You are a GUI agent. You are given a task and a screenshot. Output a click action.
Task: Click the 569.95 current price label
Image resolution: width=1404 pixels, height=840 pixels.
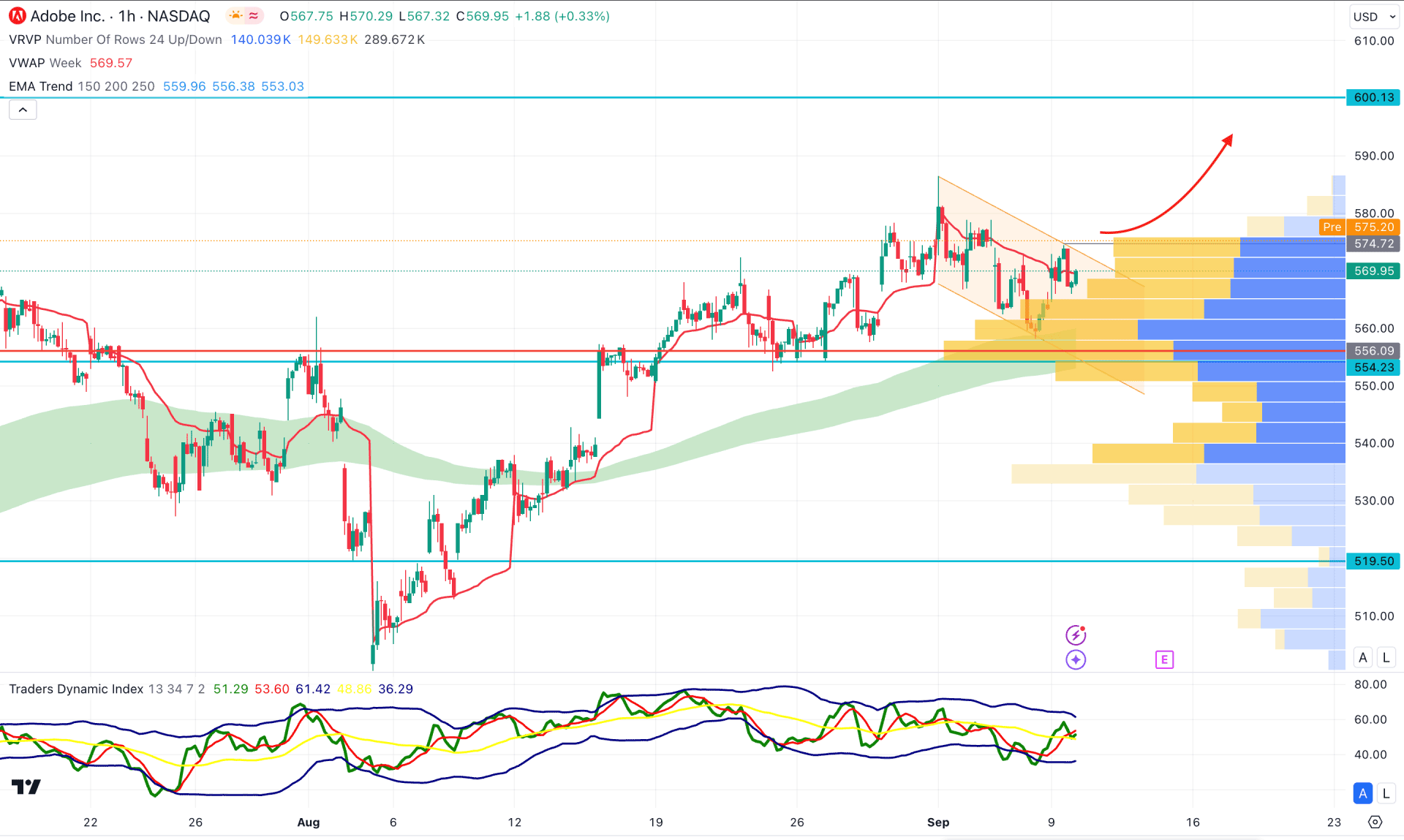pos(1373,270)
